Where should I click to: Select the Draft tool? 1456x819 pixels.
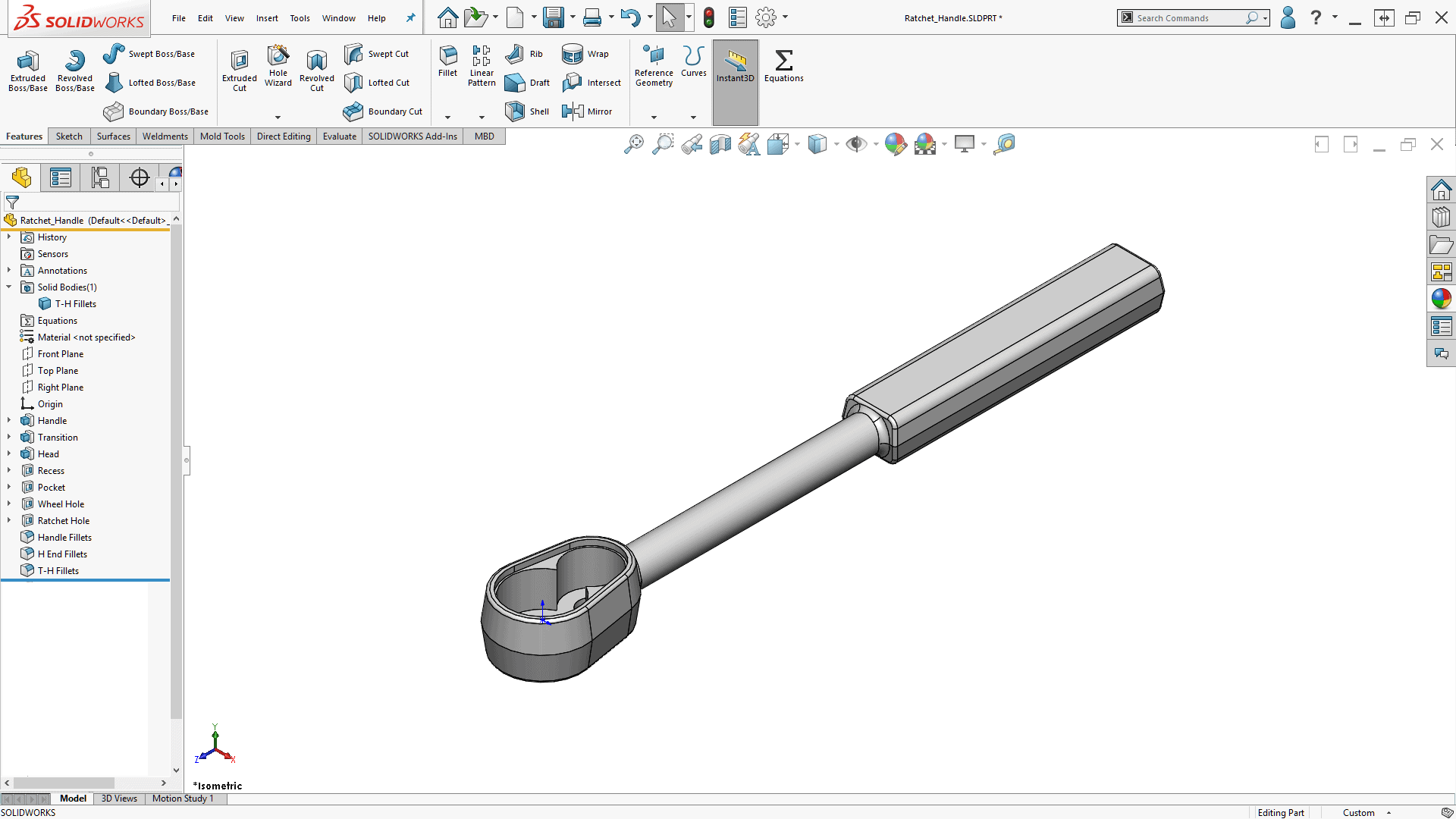tap(528, 83)
